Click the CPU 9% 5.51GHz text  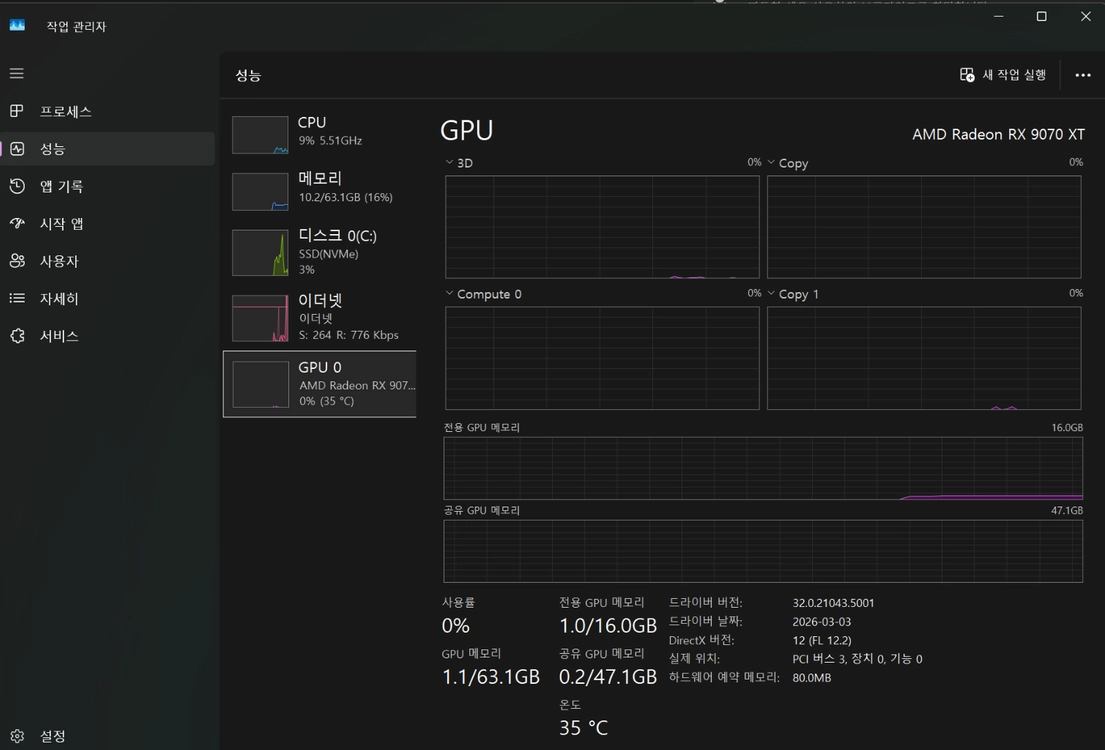[x=330, y=140]
